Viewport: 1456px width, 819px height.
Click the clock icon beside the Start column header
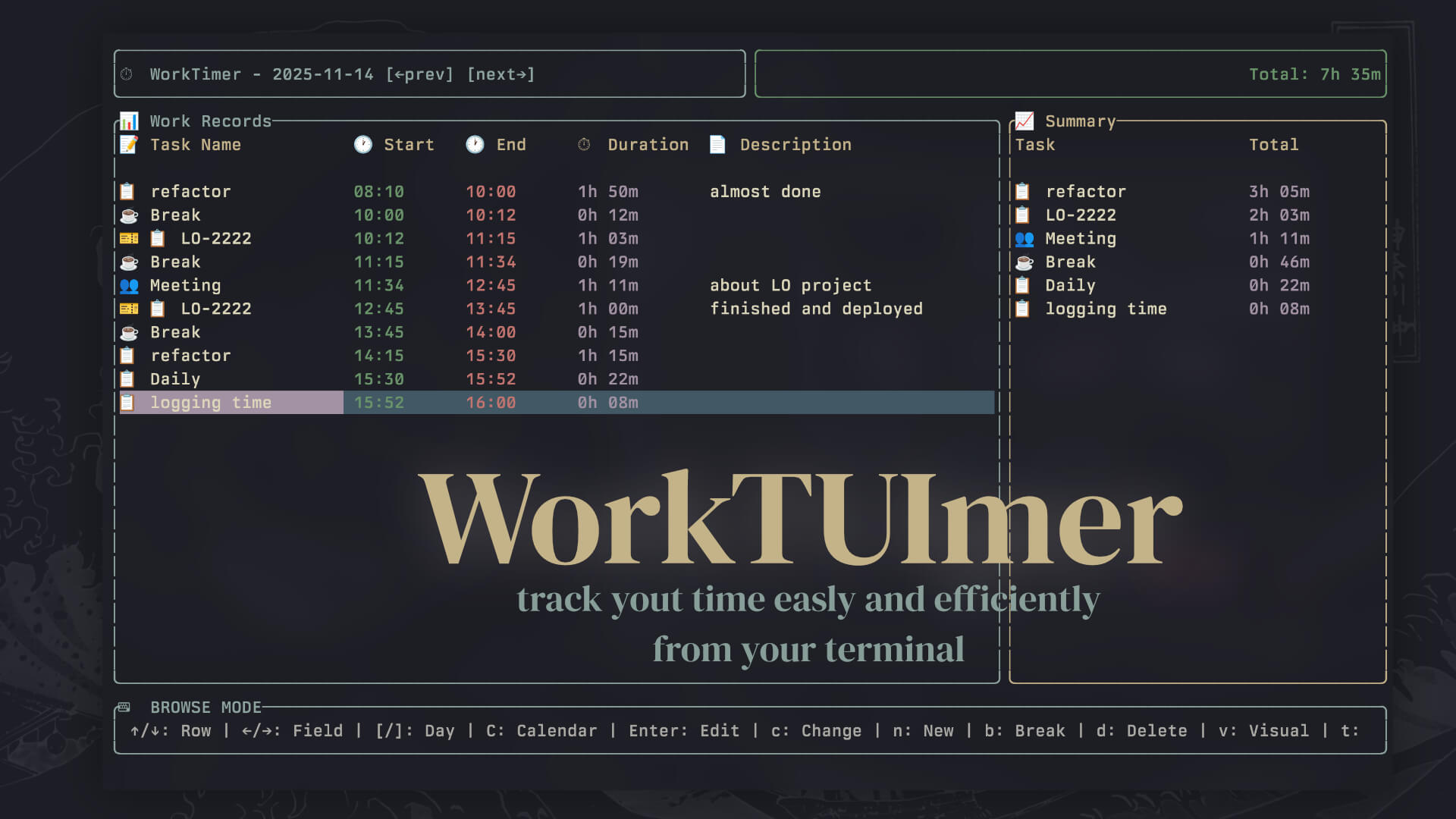tap(365, 144)
